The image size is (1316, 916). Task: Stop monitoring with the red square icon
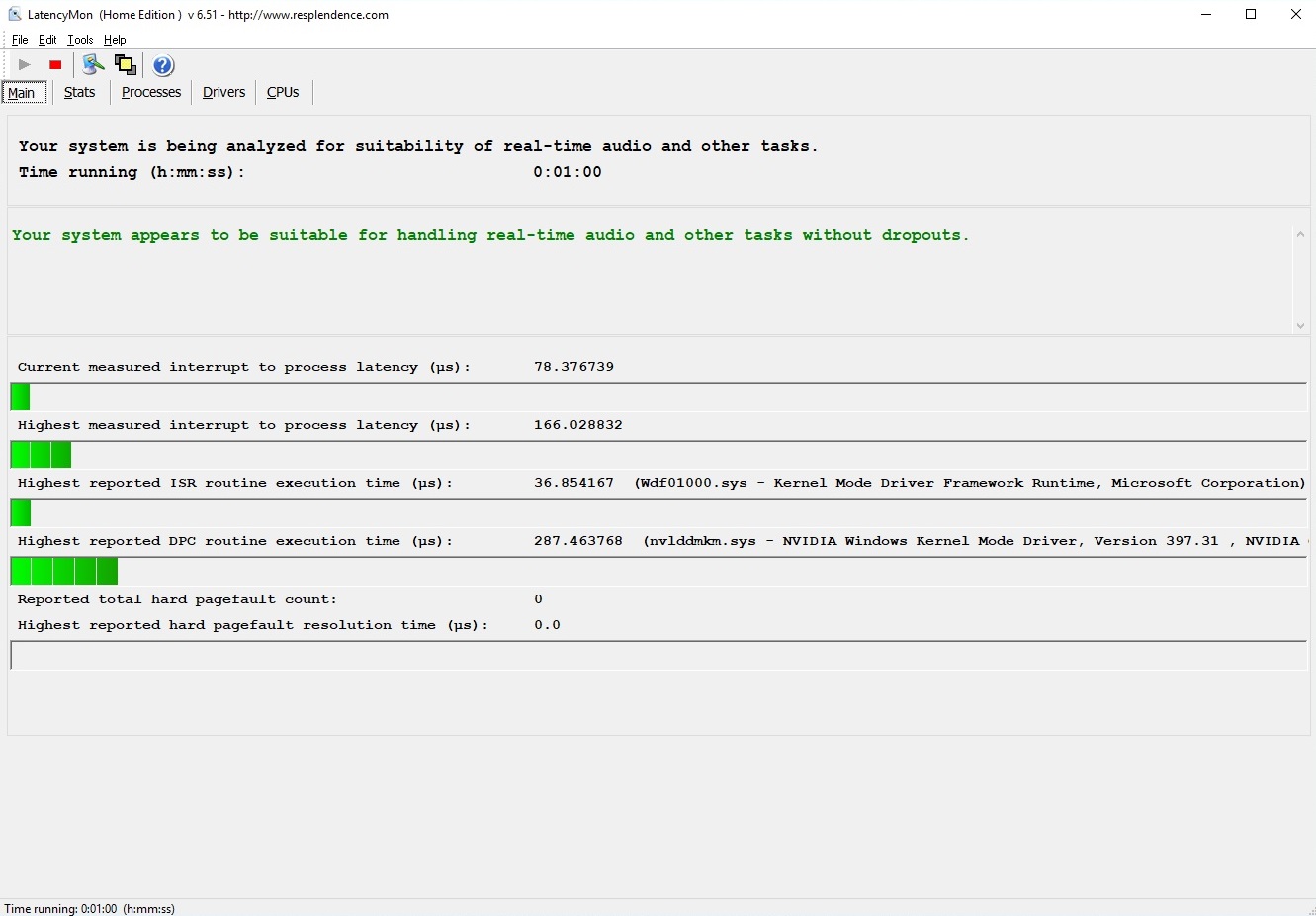click(55, 65)
